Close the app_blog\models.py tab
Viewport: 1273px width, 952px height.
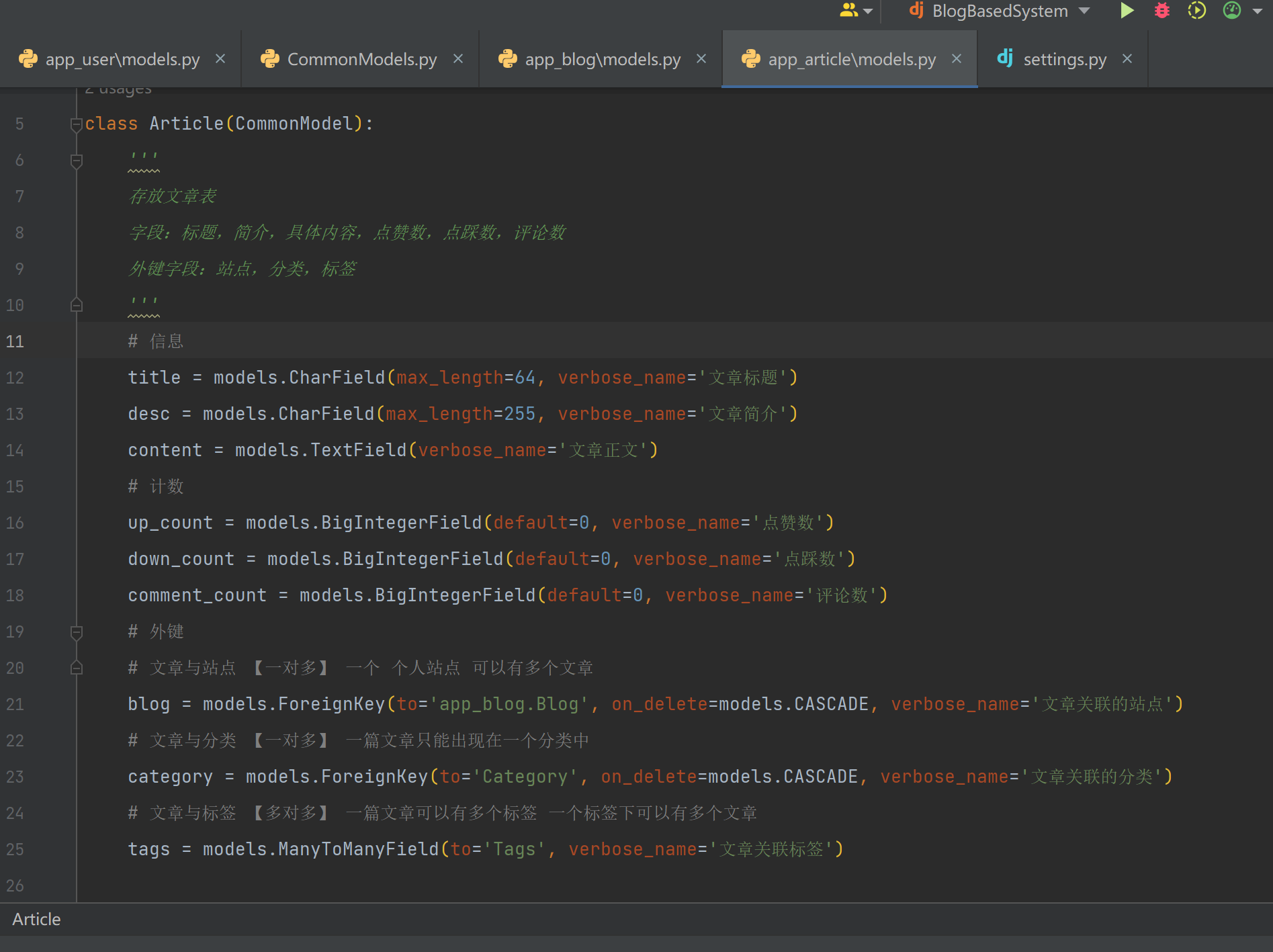[701, 59]
